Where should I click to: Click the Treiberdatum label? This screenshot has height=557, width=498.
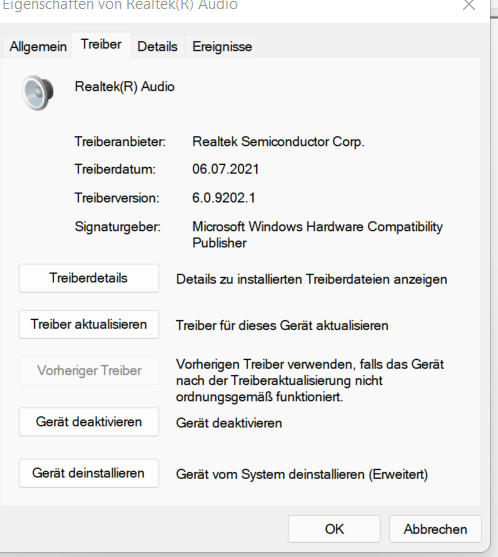click(x=115, y=169)
